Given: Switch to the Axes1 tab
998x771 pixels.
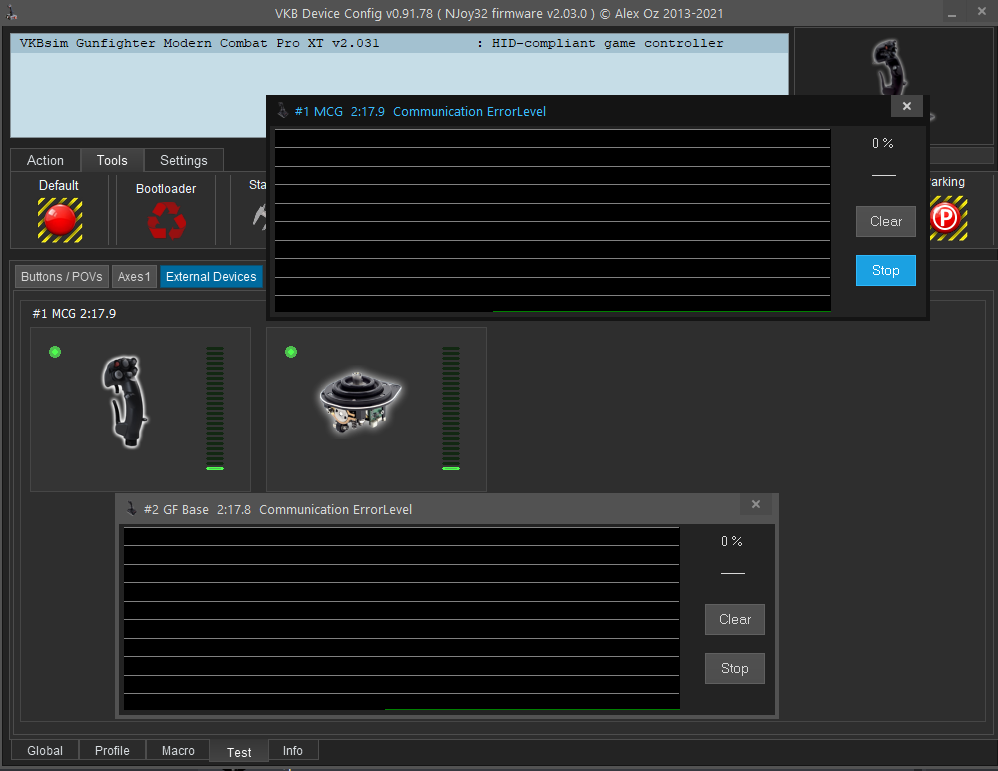Looking at the screenshot, I should coord(134,277).
